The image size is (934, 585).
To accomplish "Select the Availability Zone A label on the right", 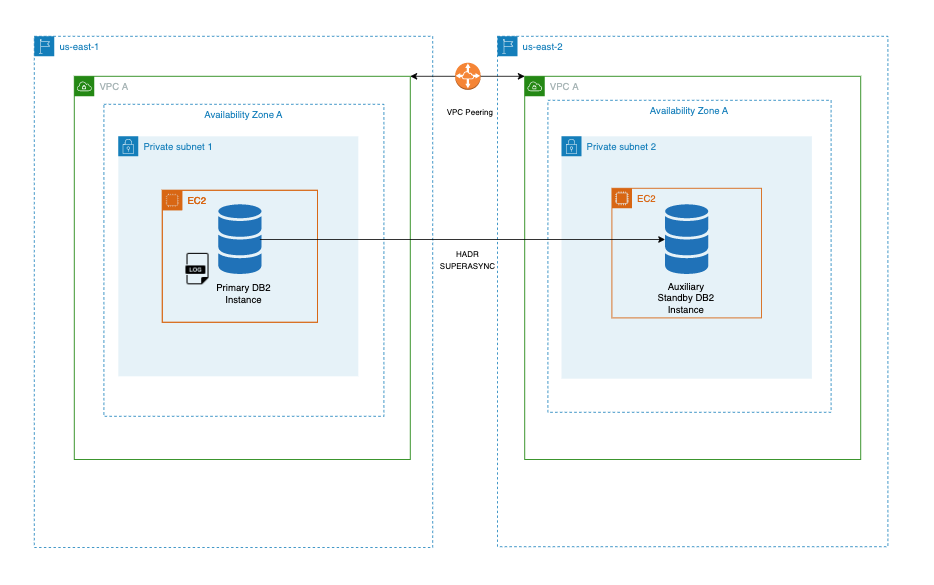I will coord(688,111).
